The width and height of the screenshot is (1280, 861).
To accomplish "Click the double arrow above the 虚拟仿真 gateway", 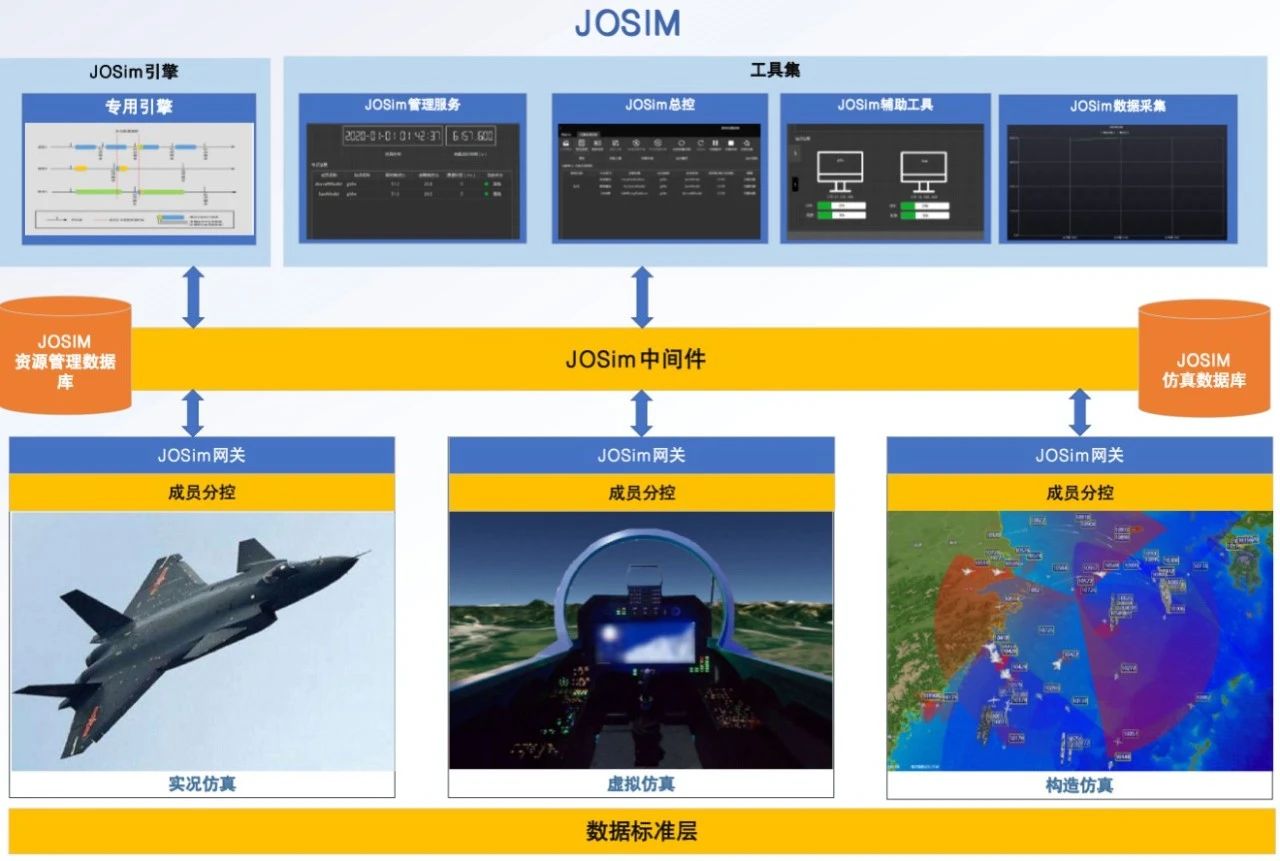I will pyautogui.click(x=642, y=413).
